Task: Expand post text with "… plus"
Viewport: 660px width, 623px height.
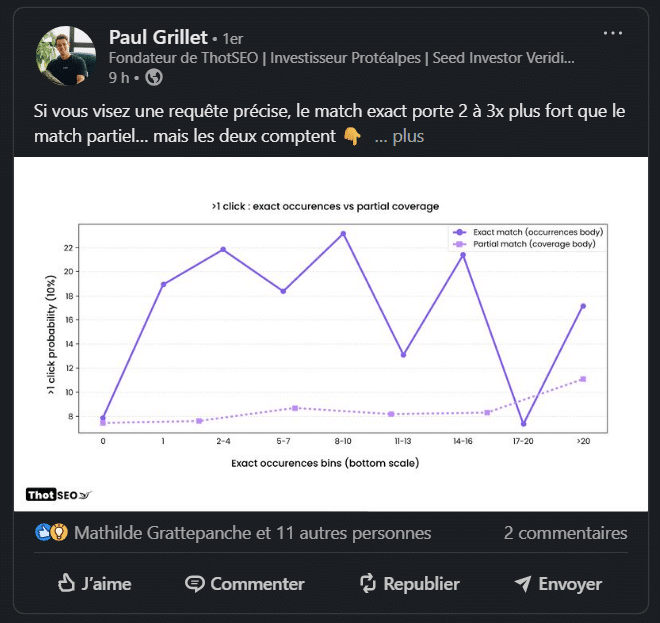Action: pyautogui.click(x=399, y=136)
